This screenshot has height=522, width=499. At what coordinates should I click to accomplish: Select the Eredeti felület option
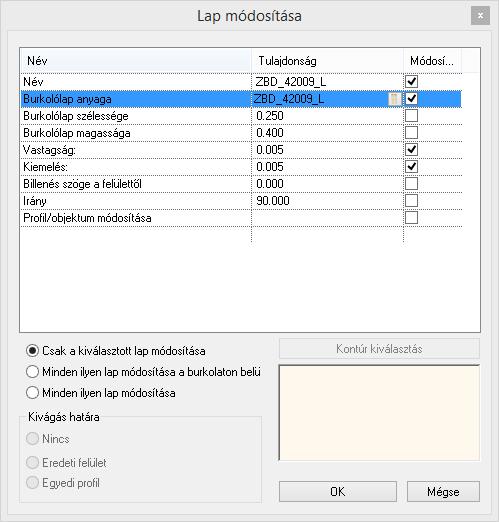[x=66, y=463]
